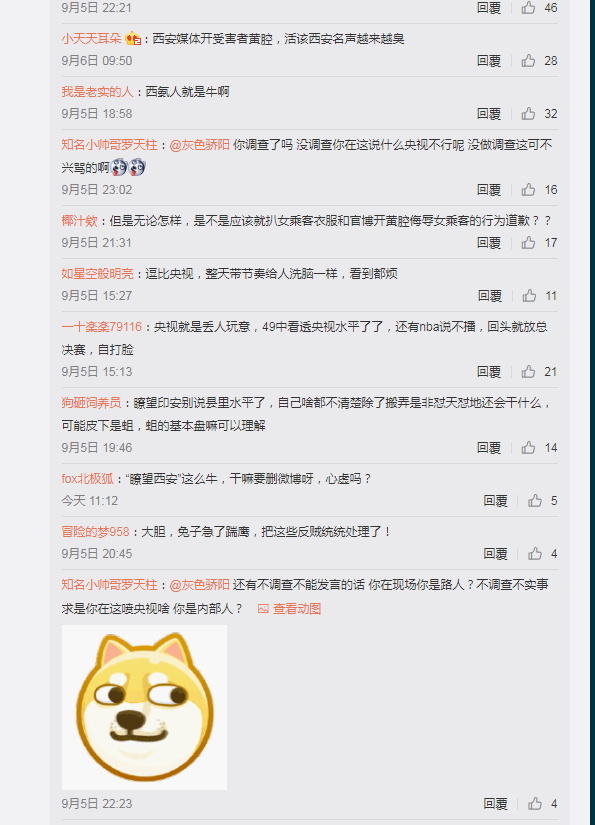Reply to 小天天耳朵's comment
The image size is (595, 825).
489,61
